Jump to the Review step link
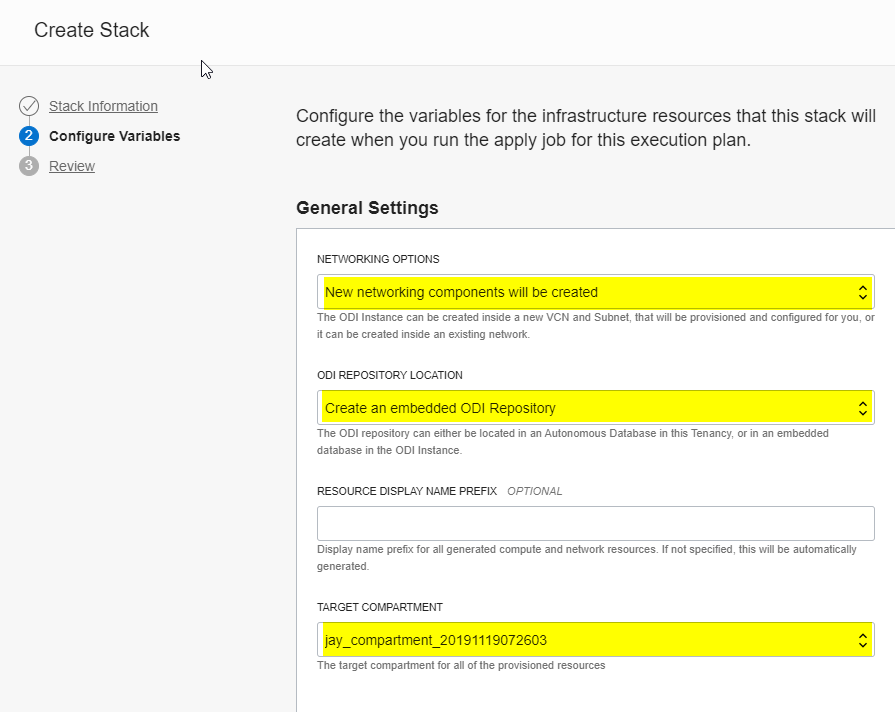Screen dimensions: 895x712 click(x=72, y=166)
